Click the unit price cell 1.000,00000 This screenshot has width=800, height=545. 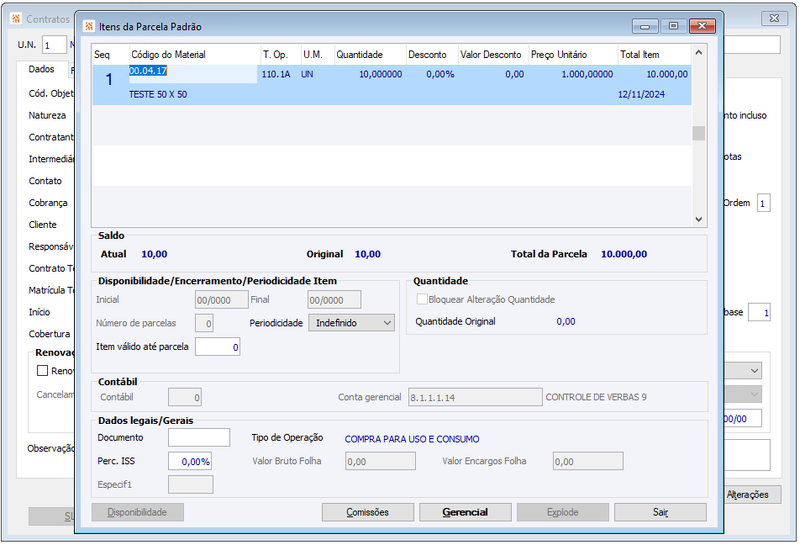click(x=587, y=75)
